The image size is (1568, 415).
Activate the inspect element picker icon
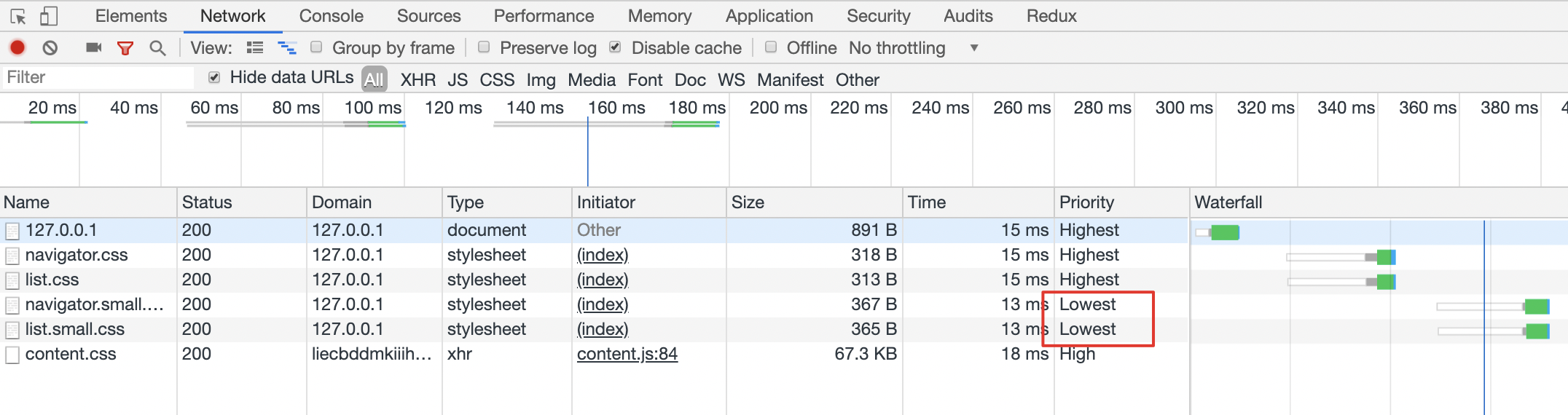(18, 16)
